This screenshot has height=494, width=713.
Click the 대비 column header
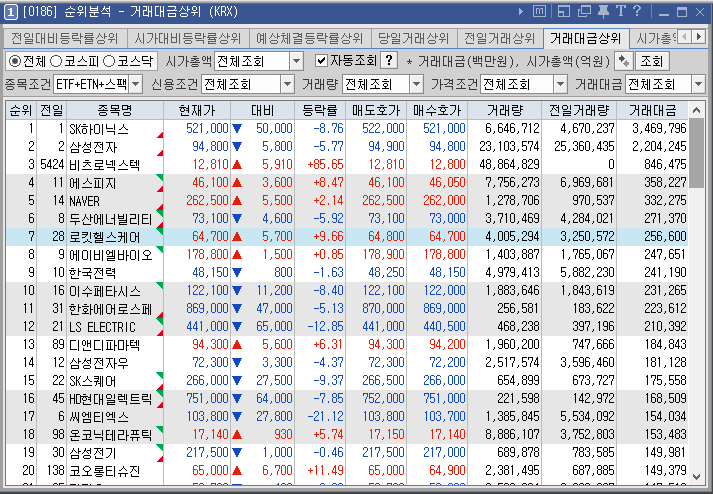pyautogui.click(x=262, y=110)
